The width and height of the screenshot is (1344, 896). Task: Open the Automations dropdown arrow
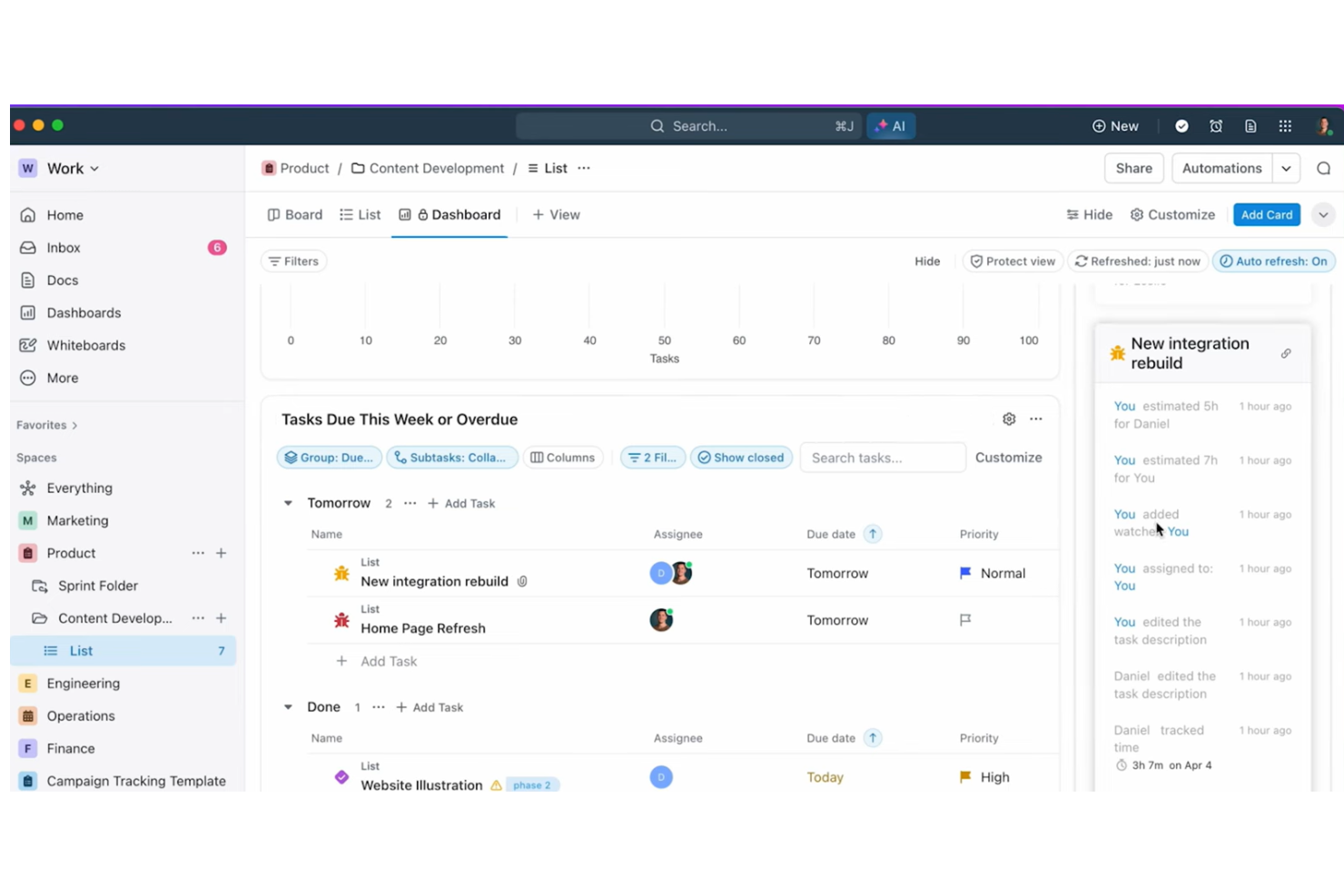pyautogui.click(x=1287, y=168)
